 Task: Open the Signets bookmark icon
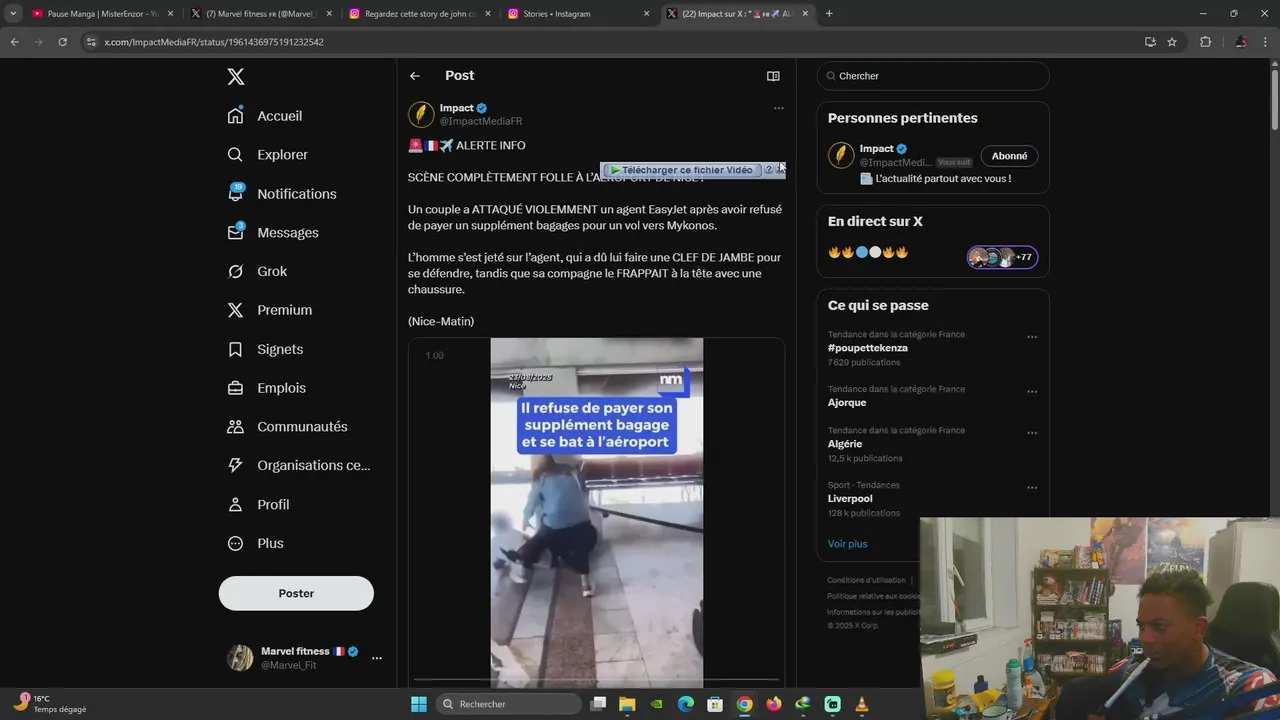click(x=235, y=349)
